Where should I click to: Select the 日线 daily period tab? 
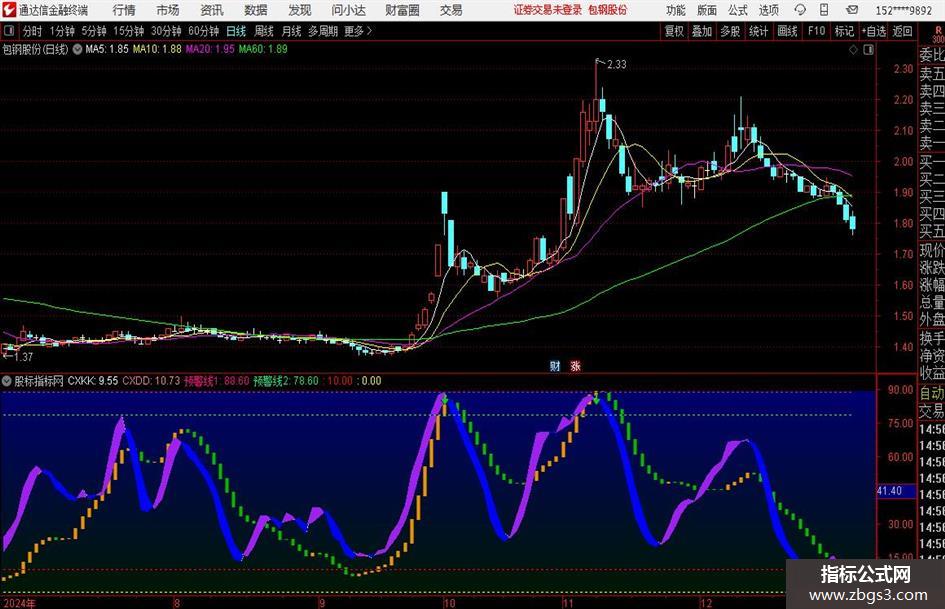coord(236,31)
